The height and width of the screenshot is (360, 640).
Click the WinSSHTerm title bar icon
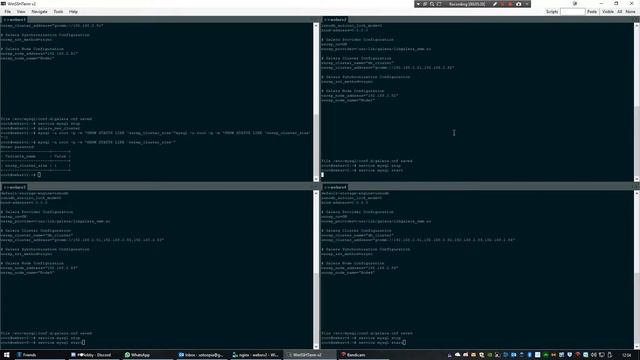(4, 4)
